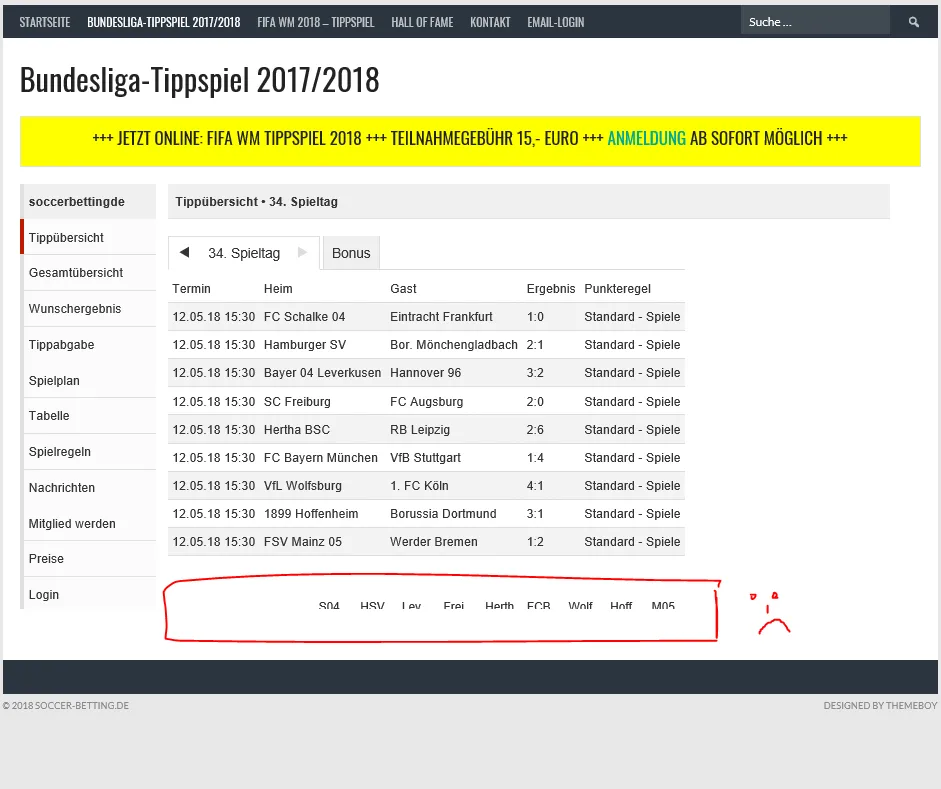Click the 1:4 result for Bayern München
The image size is (941, 789).
(x=535, y=458)
